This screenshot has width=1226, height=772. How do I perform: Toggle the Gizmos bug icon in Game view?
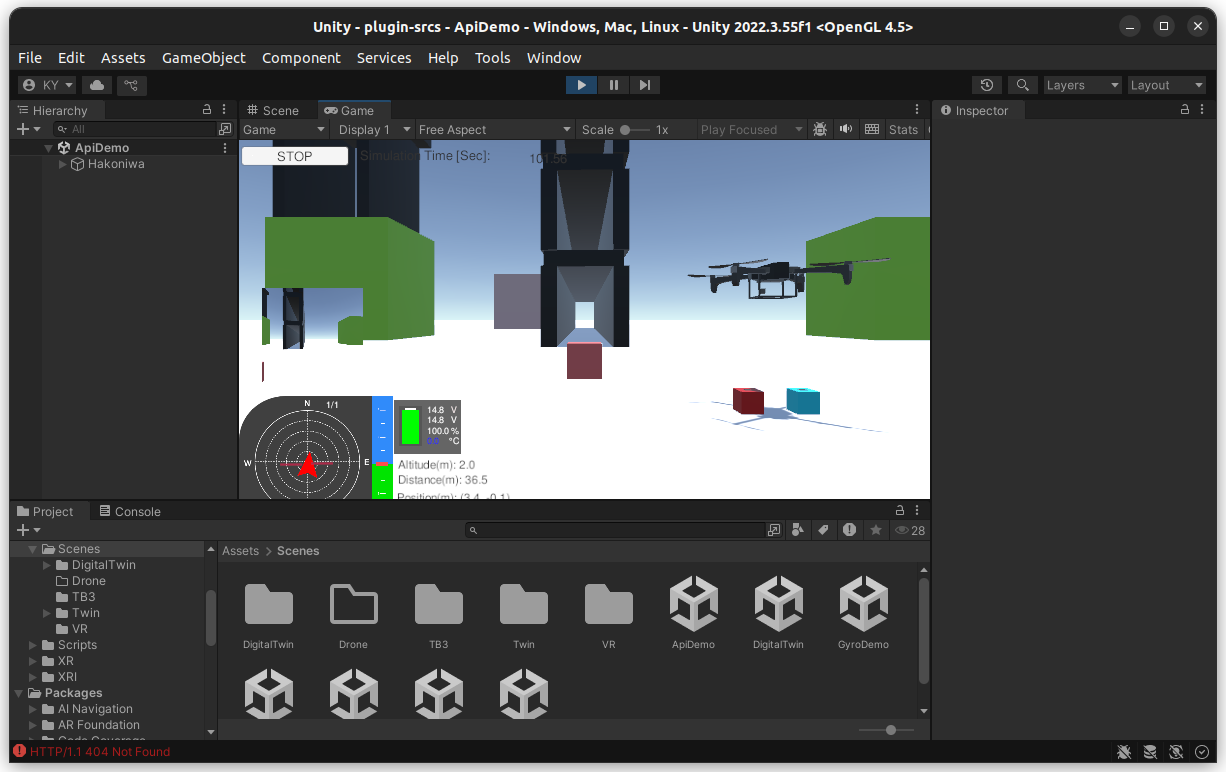pos(820,129)
